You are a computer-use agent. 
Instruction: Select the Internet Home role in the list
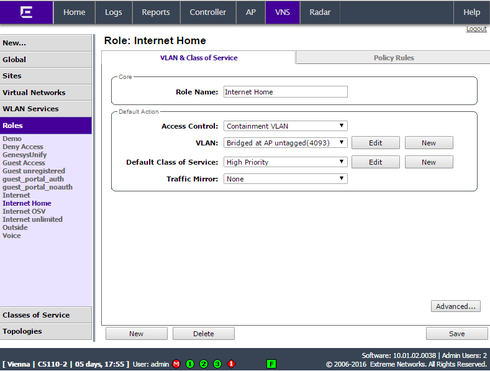click(27, 203)
